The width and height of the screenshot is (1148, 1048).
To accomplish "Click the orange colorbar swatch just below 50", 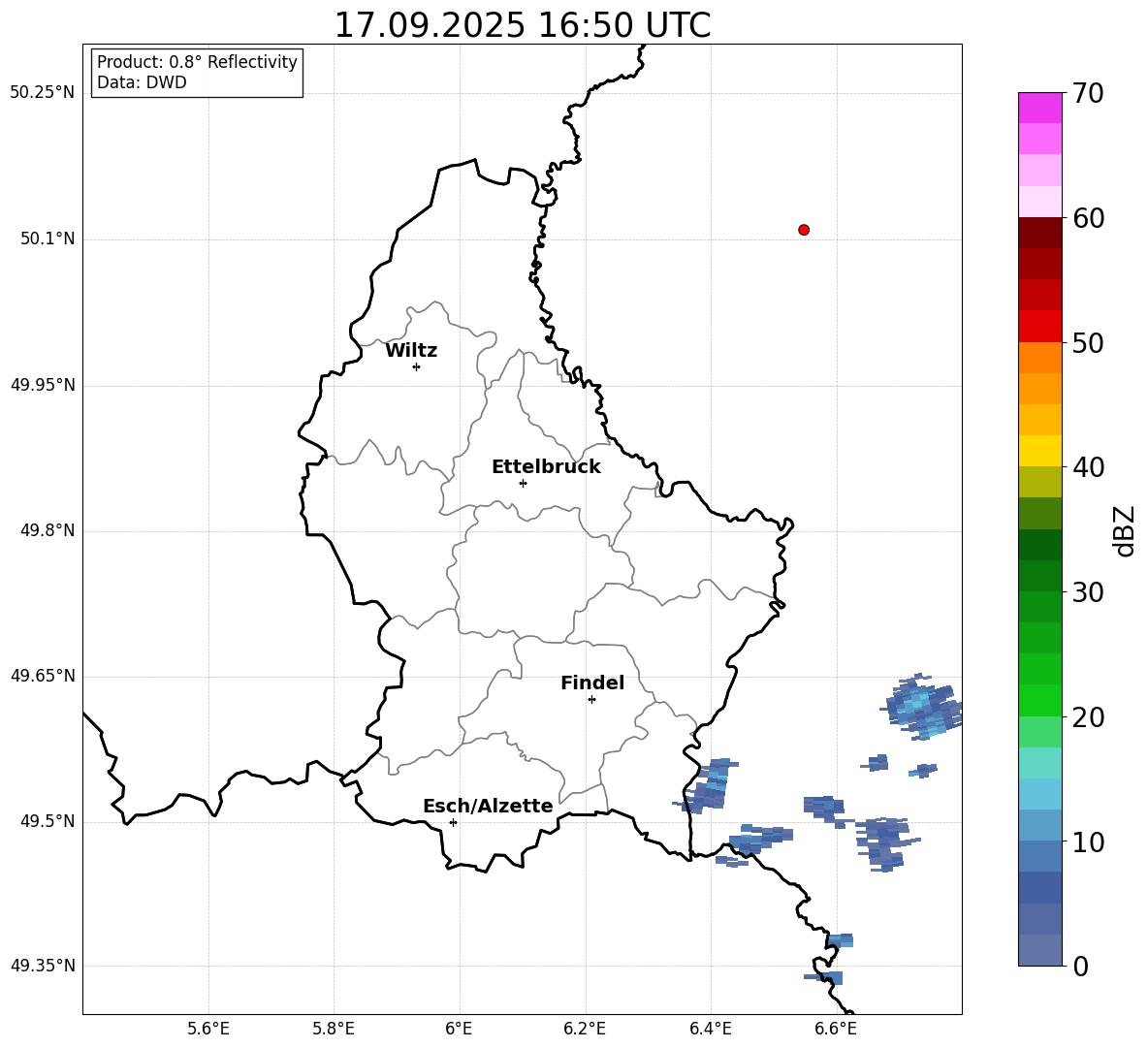I will [1039, 358].
